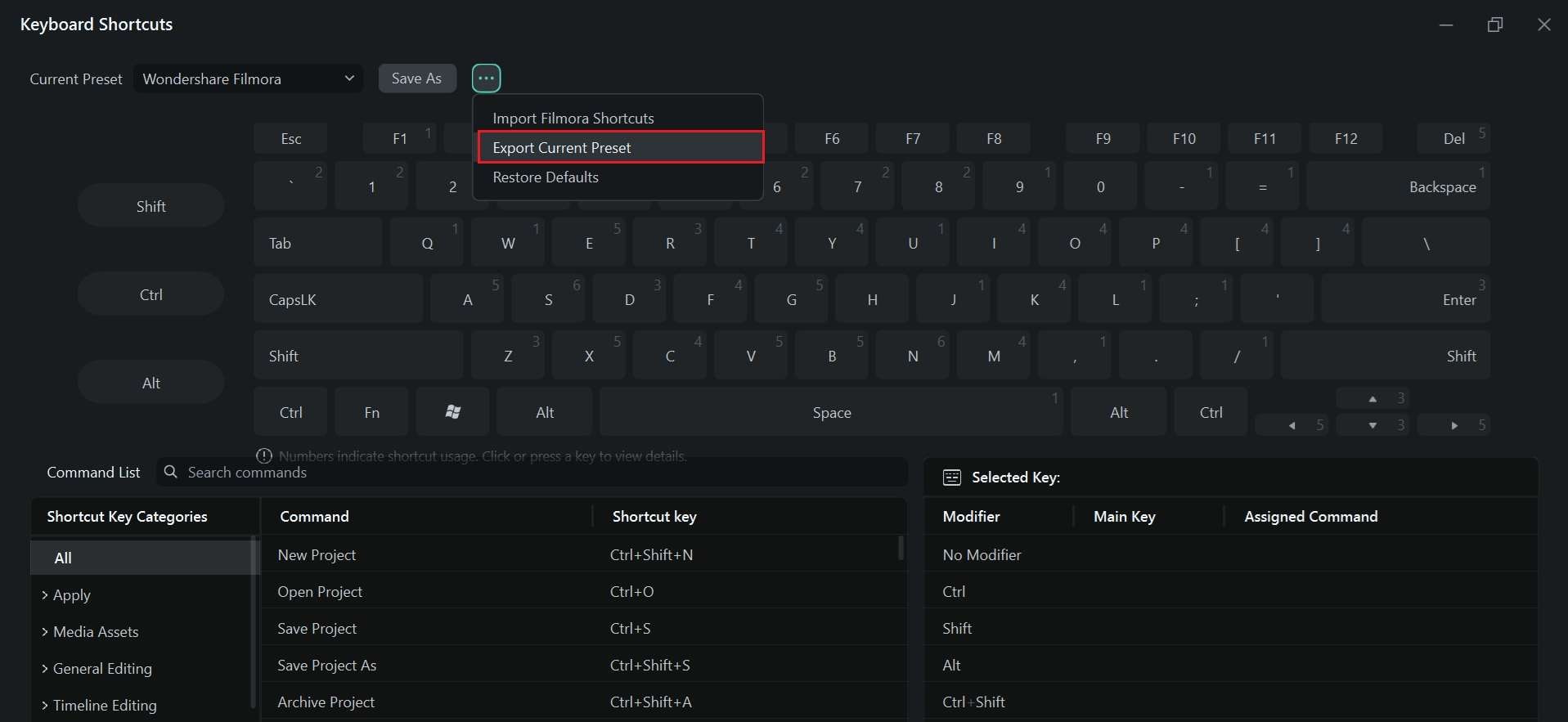Click the W key
This screenshot has width=1568, height=722.
[507, 243]
